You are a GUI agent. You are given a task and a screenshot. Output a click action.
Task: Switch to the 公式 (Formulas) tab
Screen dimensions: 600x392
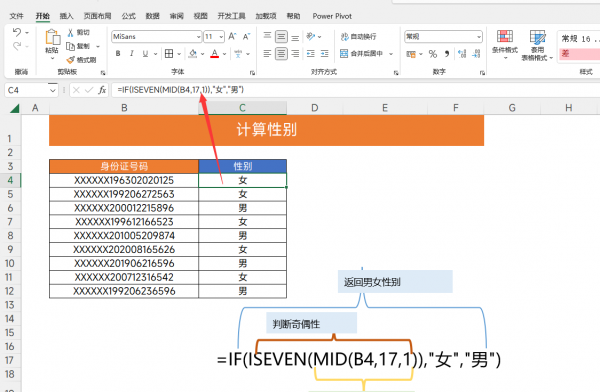tap(129, 16)
